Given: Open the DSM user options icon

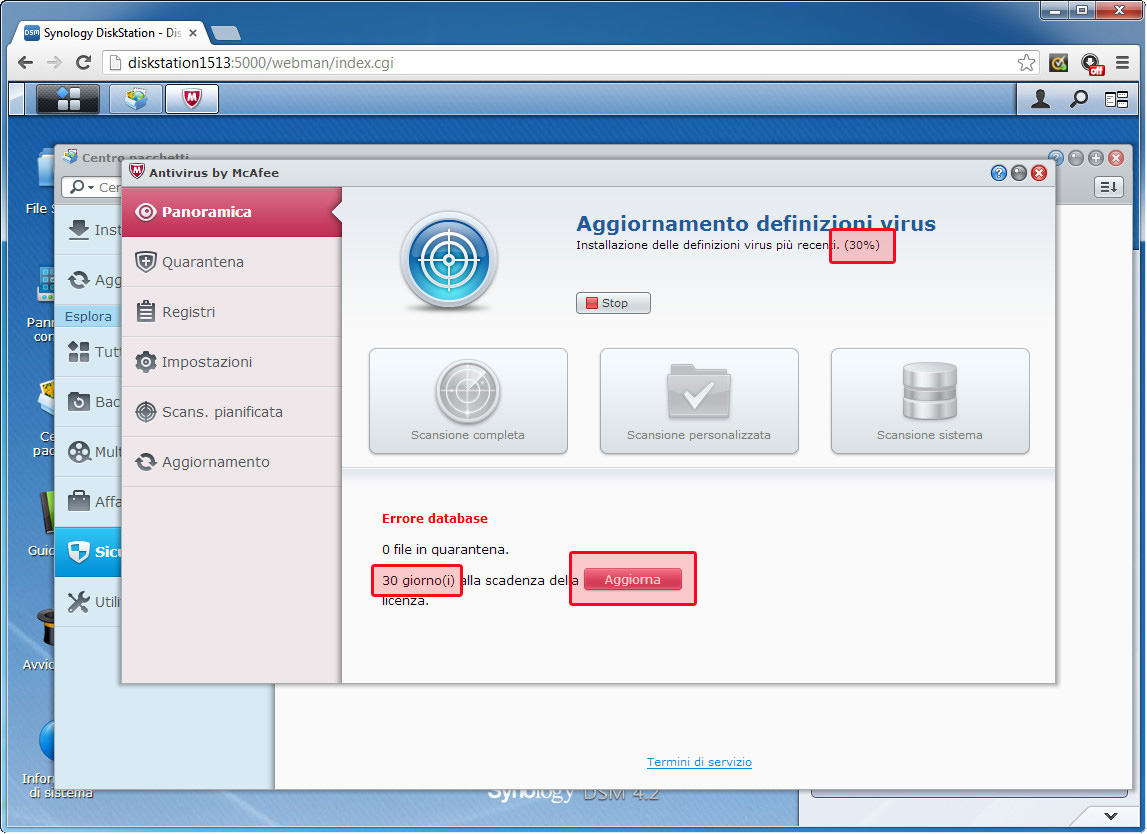Looking at the screenshot, I should coord(1040,99).
